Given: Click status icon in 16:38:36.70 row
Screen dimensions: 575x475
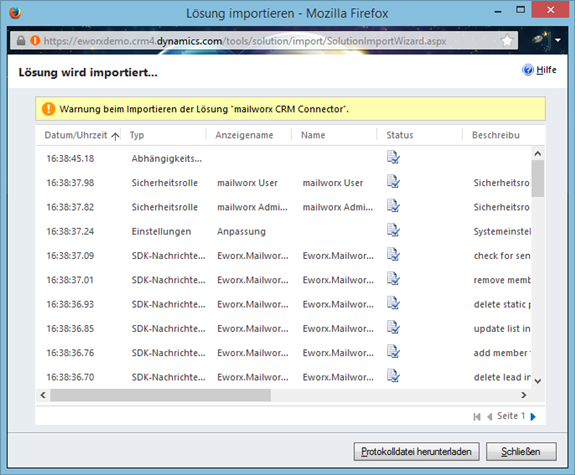Looking at the screenshot, I should [x=393, y=376].
